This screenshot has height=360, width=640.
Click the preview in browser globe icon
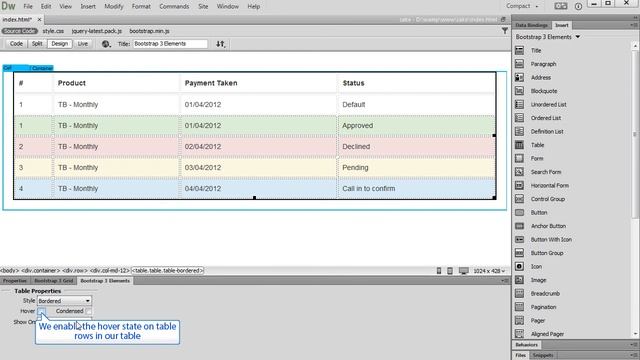106,44
